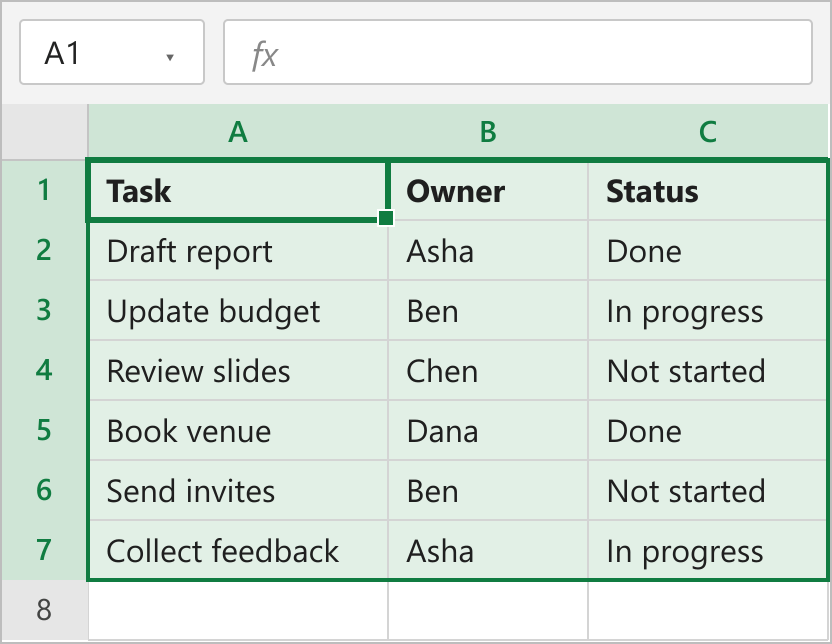Select row 1 header
This screenshot has height=644, width=832.
(x=45, y=190)
